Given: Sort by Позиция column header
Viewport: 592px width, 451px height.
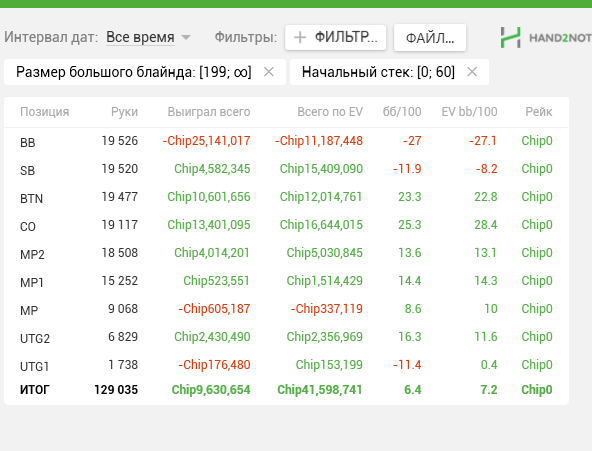Looking at the screenshot, I should tap(45, 112).
